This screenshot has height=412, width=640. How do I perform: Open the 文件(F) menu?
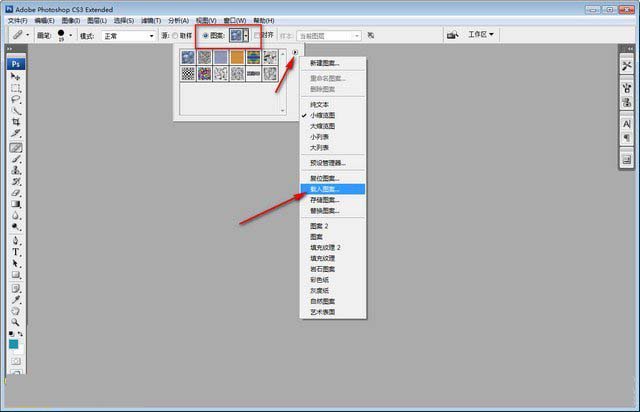[x=18, y=20]
